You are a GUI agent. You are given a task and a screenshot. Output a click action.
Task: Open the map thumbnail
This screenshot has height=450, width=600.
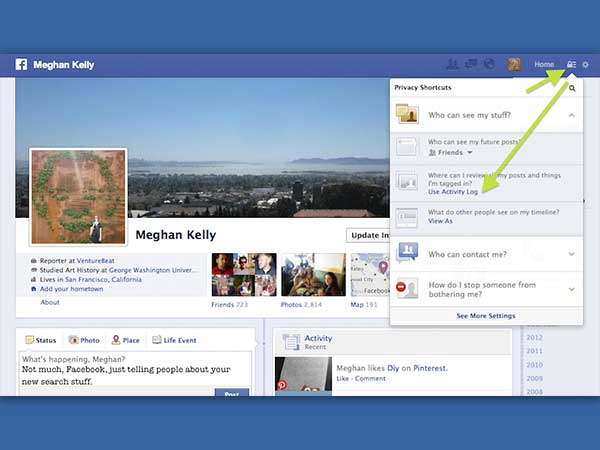coord(370,275)
